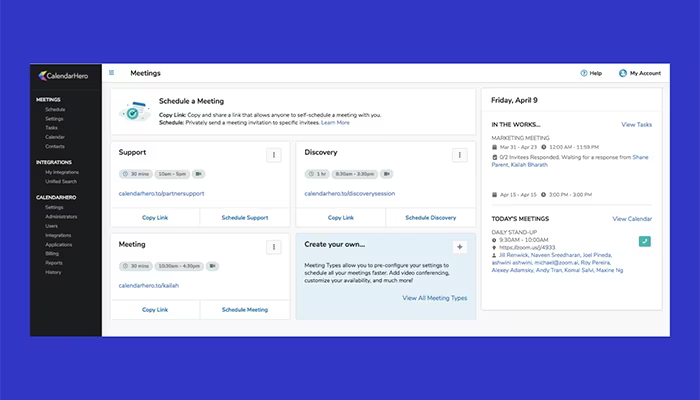Open Settings under CalendarHero in sidebar
The image size is (700, 400).
(54, 208)
